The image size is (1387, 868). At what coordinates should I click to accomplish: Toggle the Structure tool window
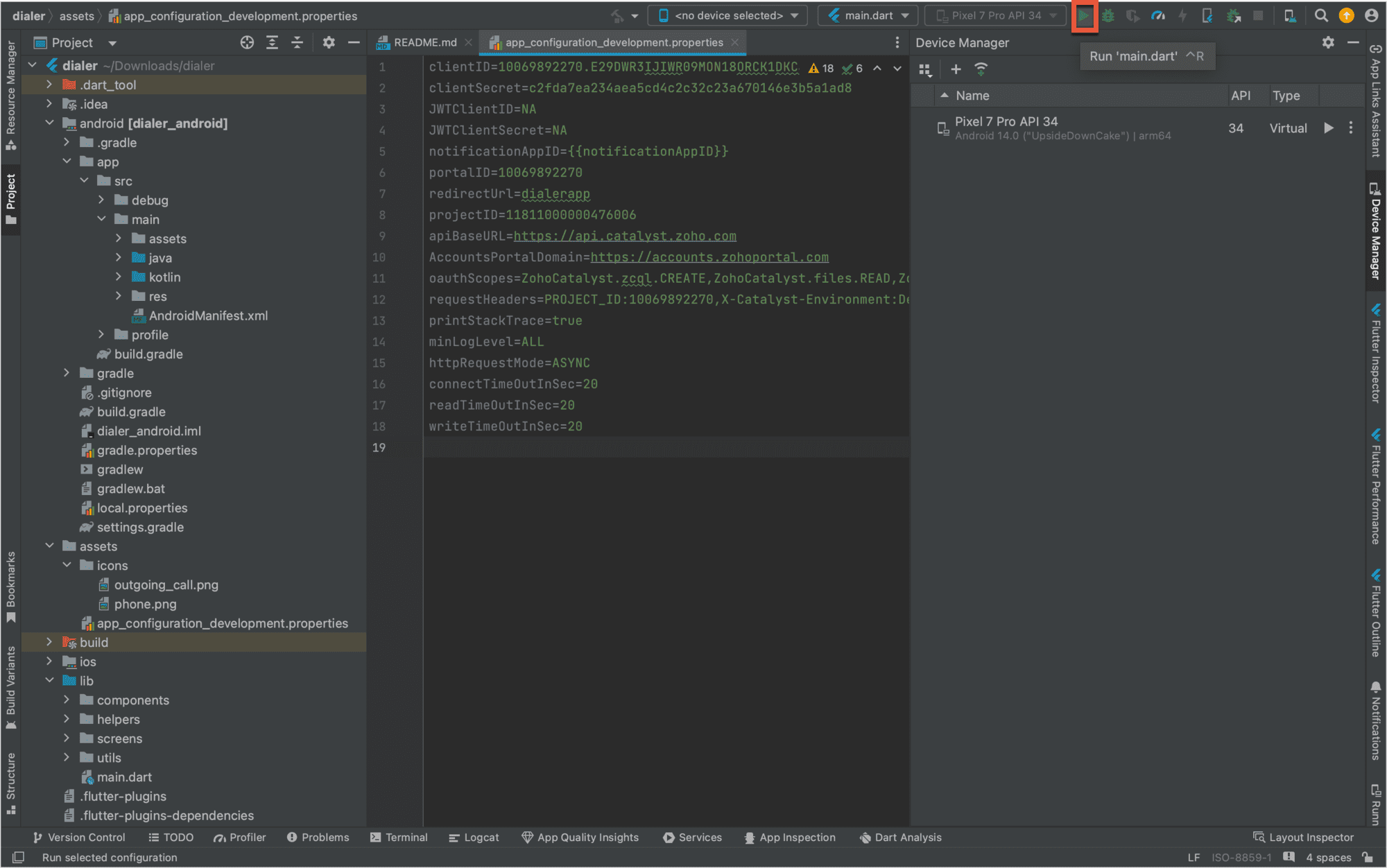click(x=10, y=783)
